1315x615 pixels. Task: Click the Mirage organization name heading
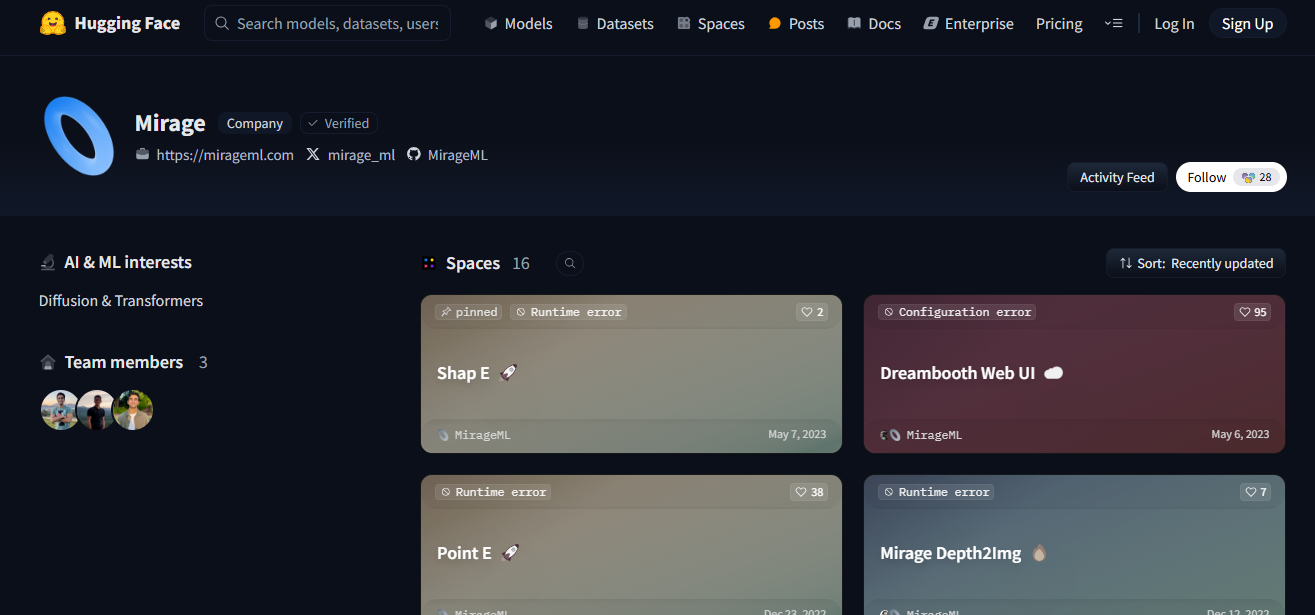tap(170, 123)
